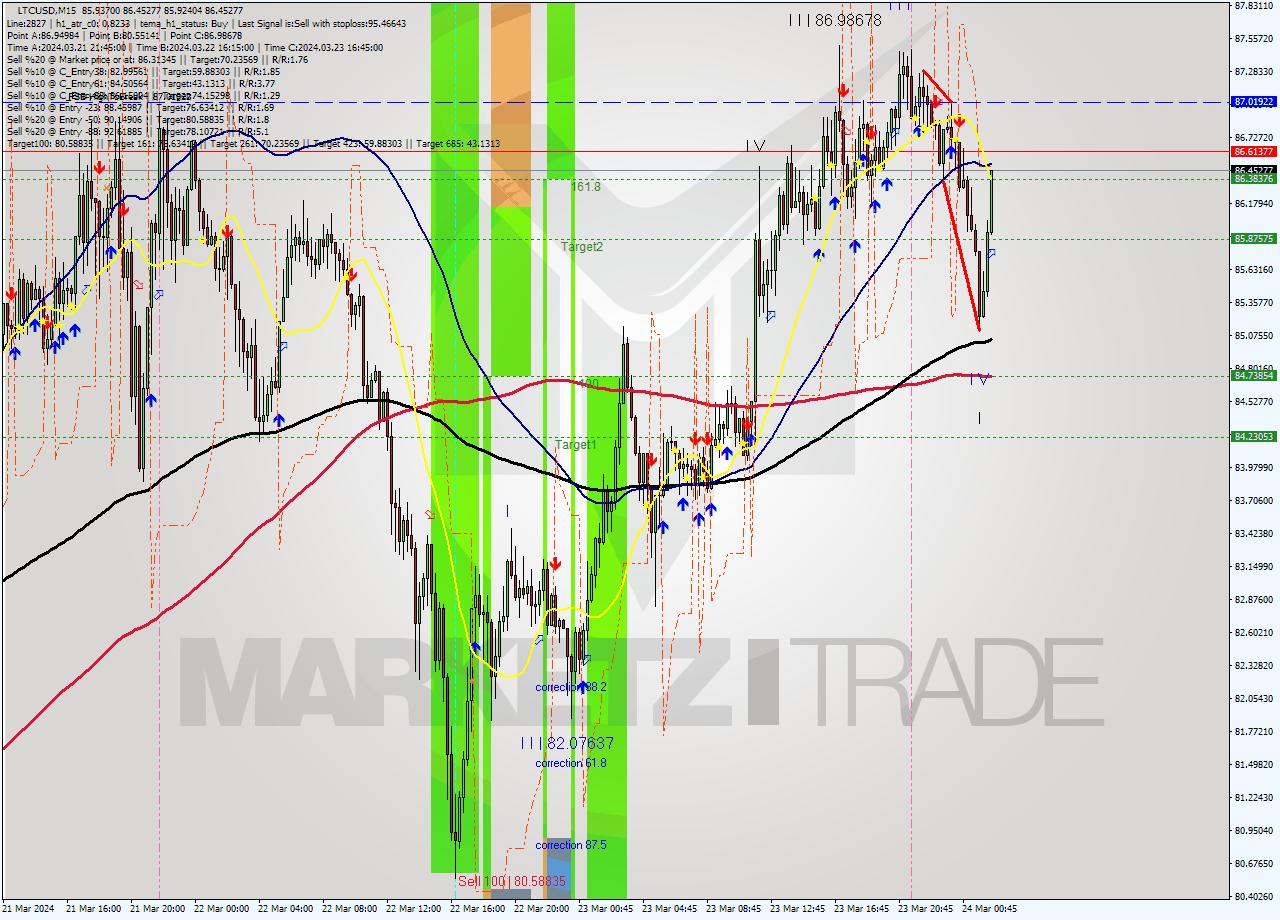Click the '23 Mar 08:45' time label
The height and width of the screenshot is (920, 1280).
734,909
